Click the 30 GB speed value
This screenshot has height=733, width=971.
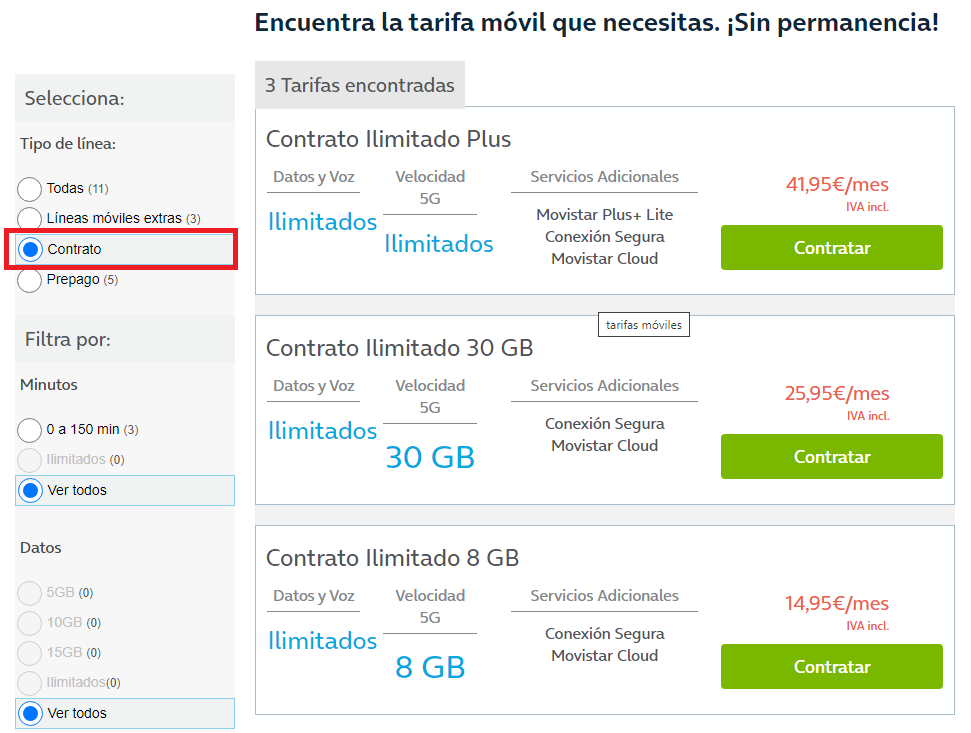[430, 457]
